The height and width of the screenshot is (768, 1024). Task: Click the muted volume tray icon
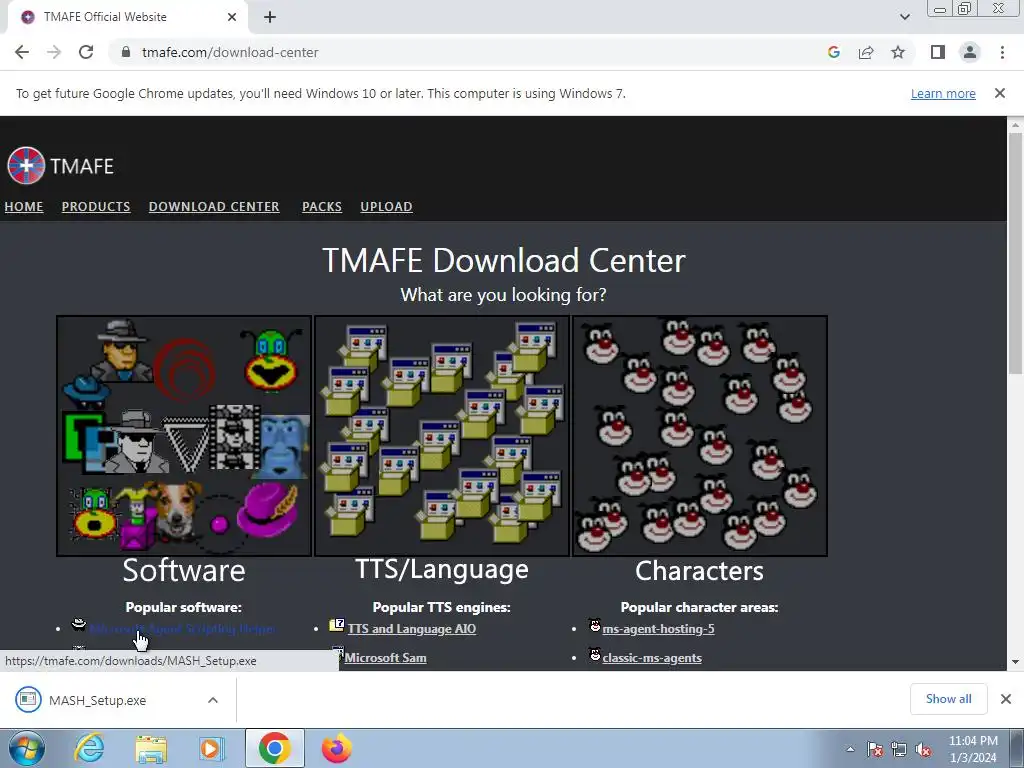923,750
